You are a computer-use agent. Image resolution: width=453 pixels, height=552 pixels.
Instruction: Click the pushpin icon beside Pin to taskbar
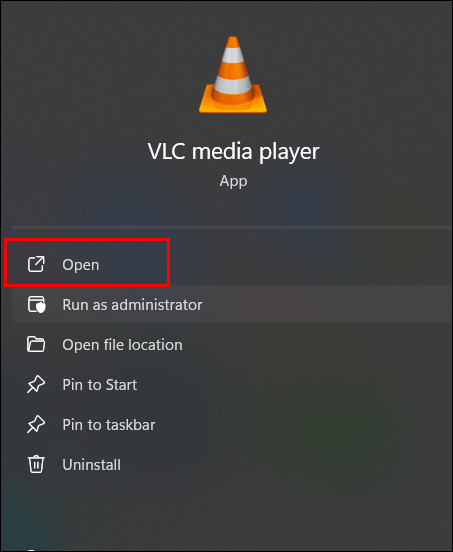click(36, 425)
